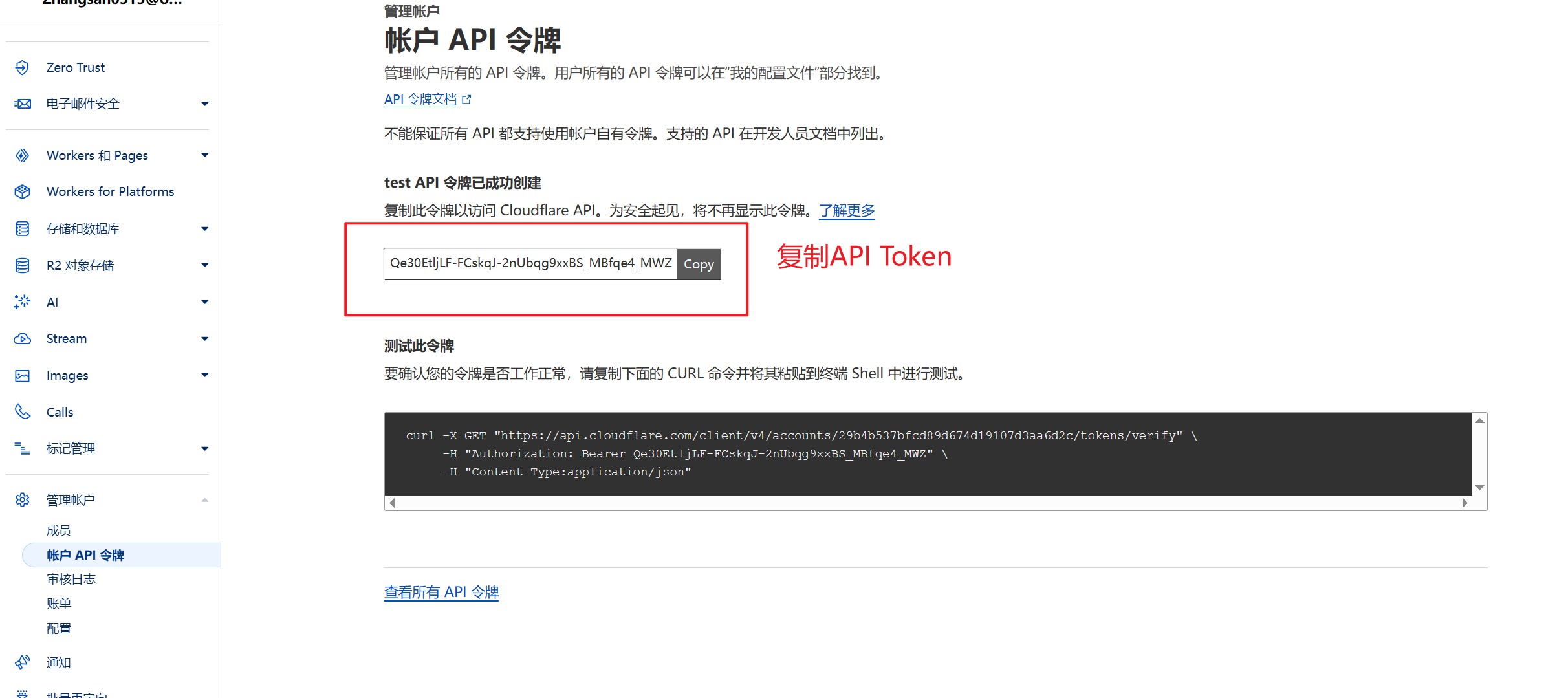Expand the 存储和数据库 dropdown arrow
Screen dimensions: 1568x698
(204, 228)
